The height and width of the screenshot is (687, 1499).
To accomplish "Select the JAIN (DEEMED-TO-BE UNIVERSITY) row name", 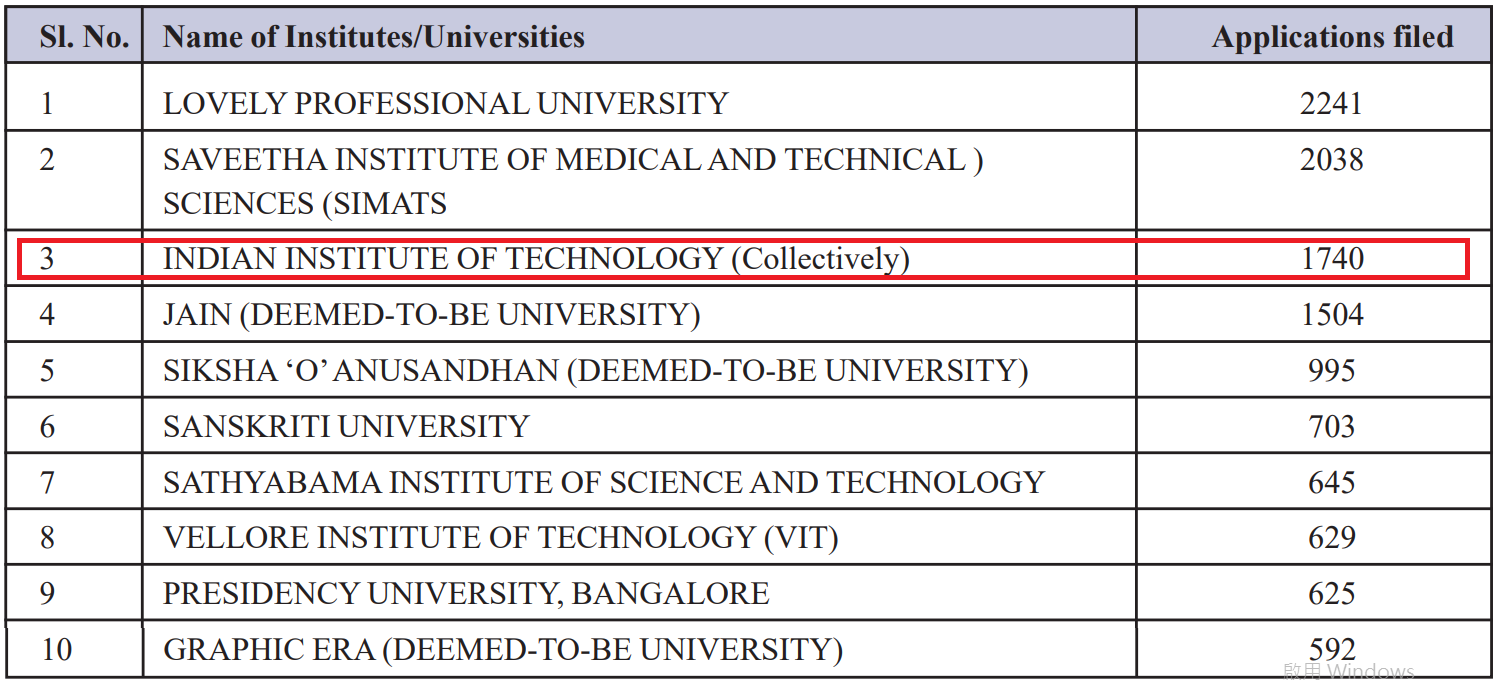I will (431, 315).
